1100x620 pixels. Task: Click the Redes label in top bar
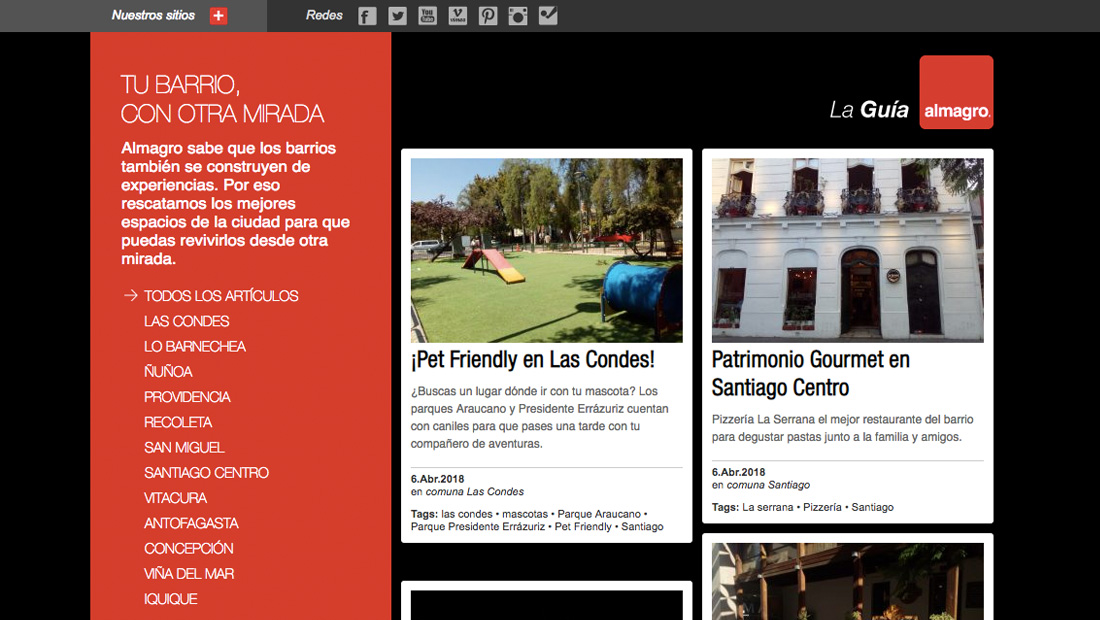coord(324,15)
